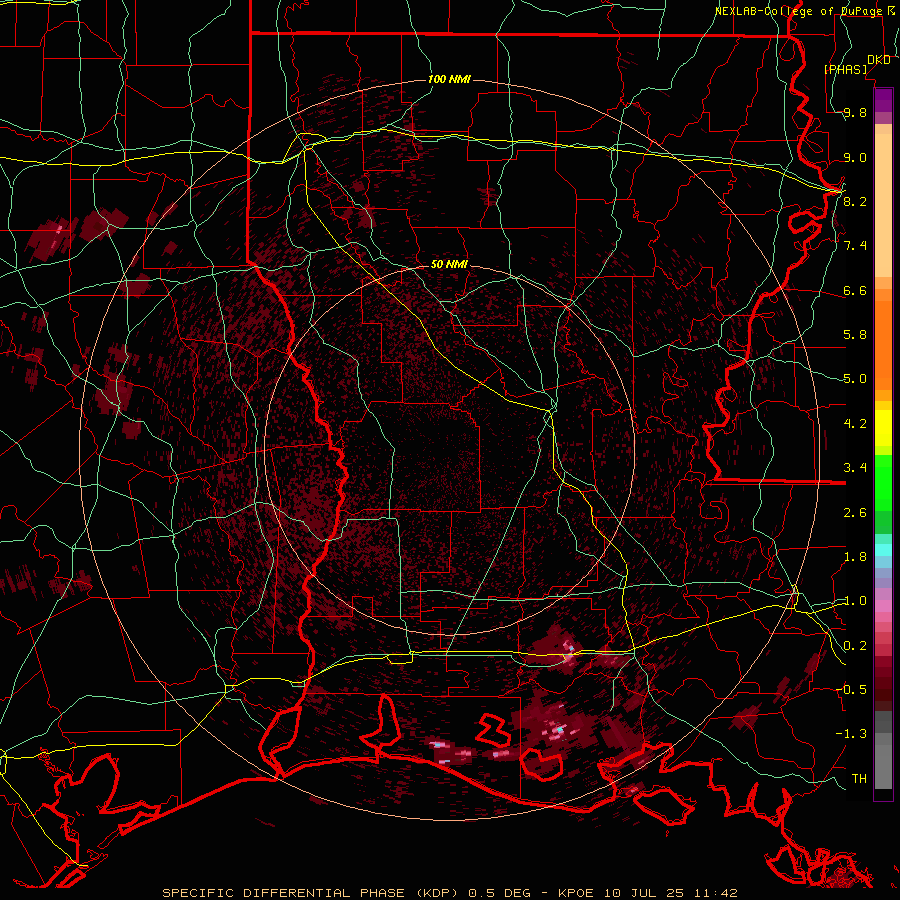Image resolution: width=900 pixels, height=900 pixels.
Task: Click the purple segment atop the color bar
Action: click(x=883, y=100)
